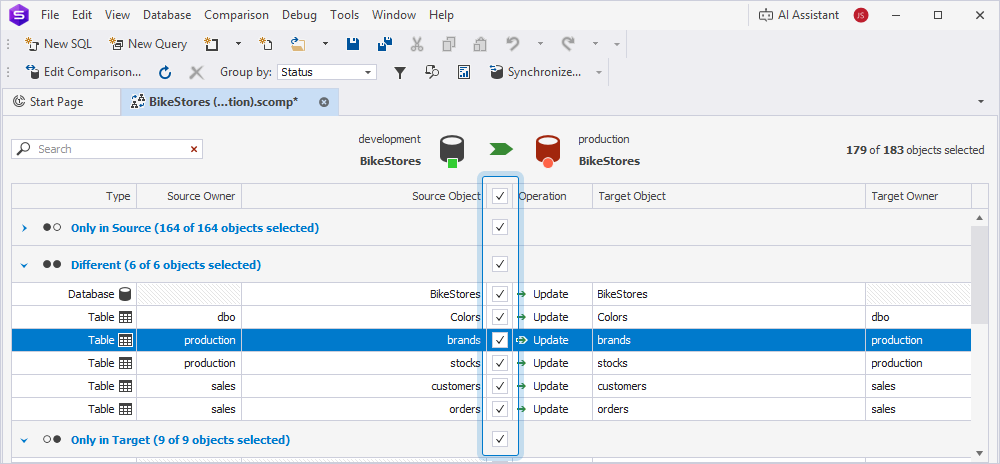
Task: Open the Window menu
Action: (x=394, y=15)
